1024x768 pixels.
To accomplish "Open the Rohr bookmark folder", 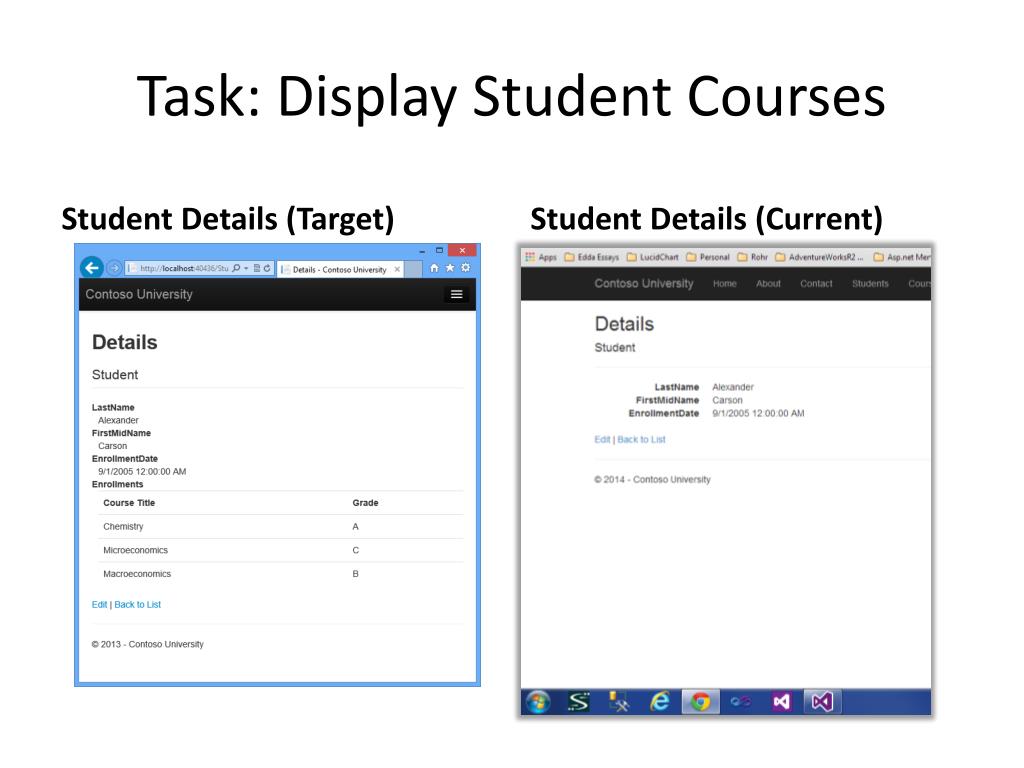I will pyautogui.click(x=753, y=257).
